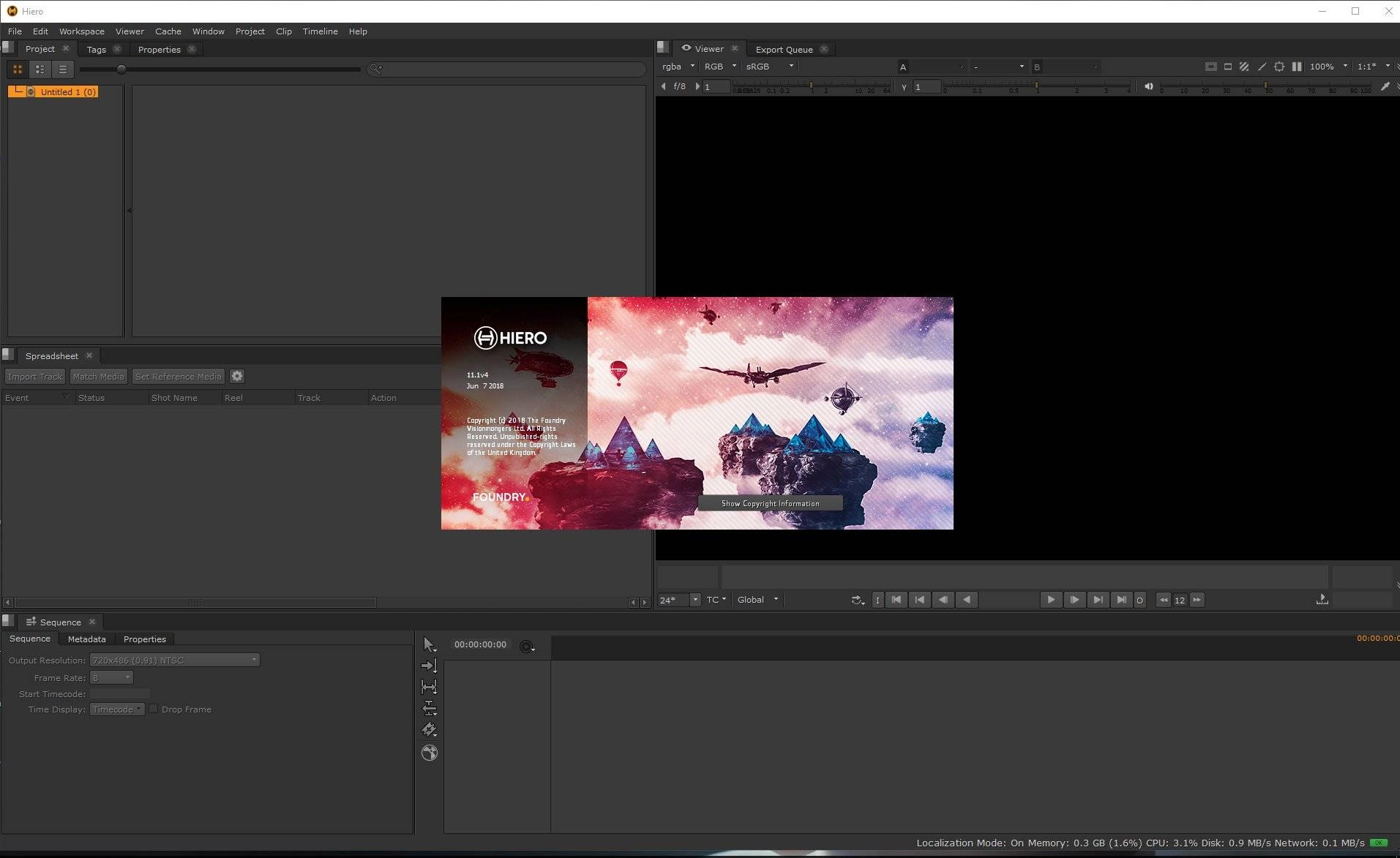The width and height of the screenshot is (1400, 858).
Task: Select the arrow multi-tool in timeline
Action: [429, 644]
